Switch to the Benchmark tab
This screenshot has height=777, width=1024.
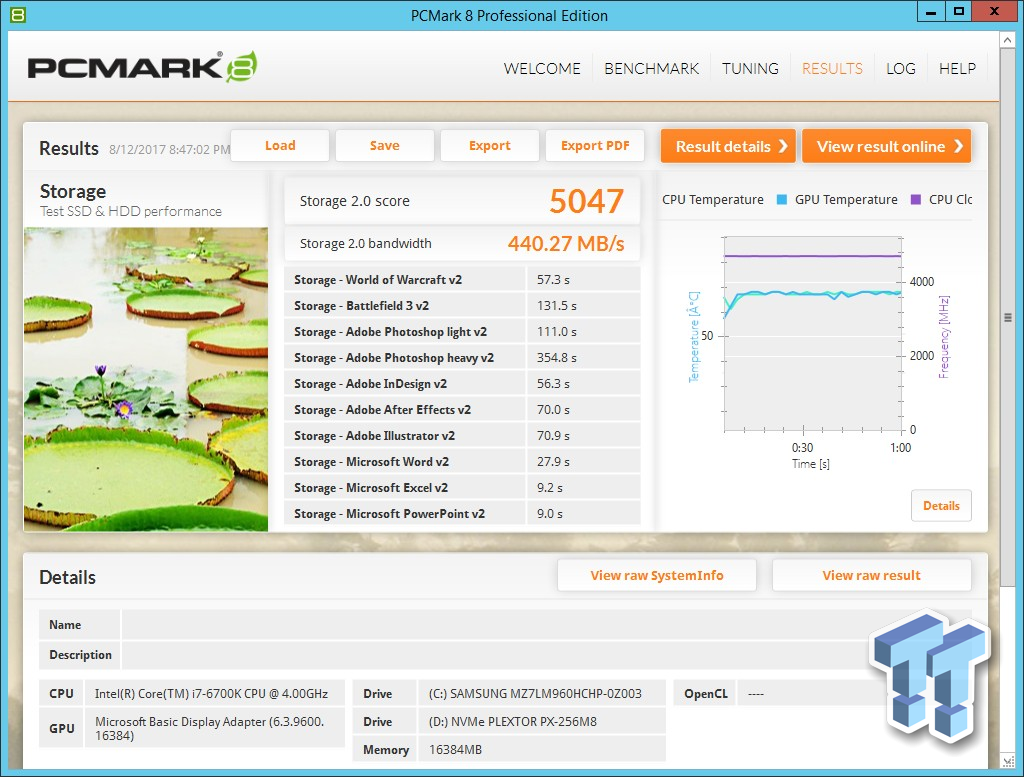click(651, 69)
